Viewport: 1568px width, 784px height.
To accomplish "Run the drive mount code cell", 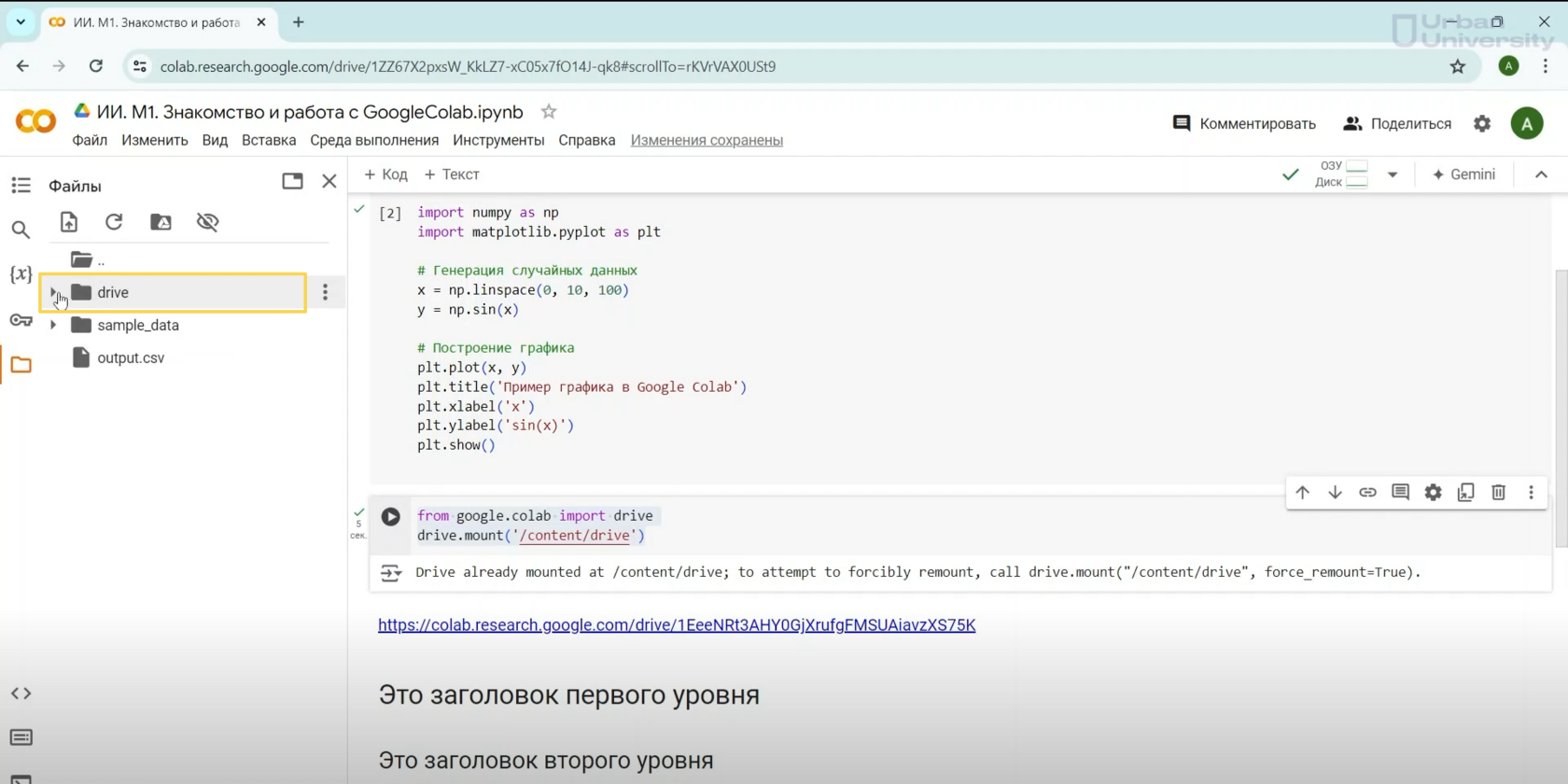I will pos(390,517).
